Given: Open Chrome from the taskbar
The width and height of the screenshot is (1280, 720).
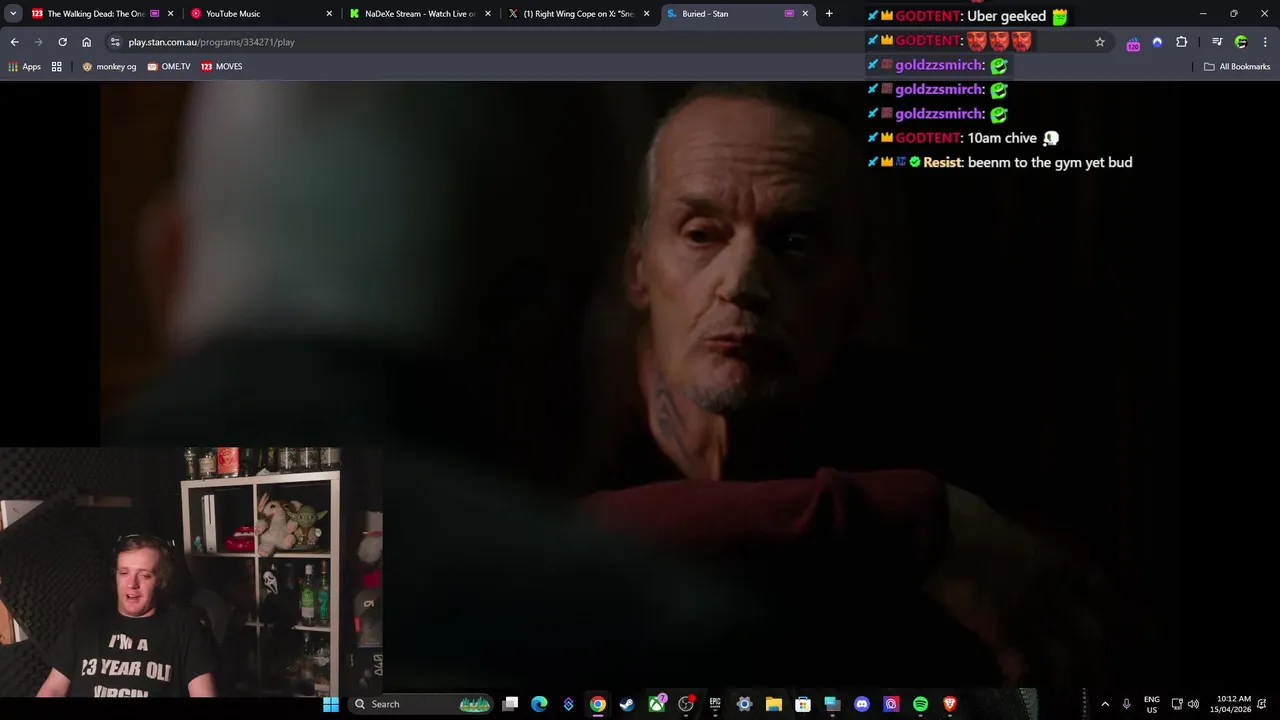Looking at the screenshot, I should point(597,704).
